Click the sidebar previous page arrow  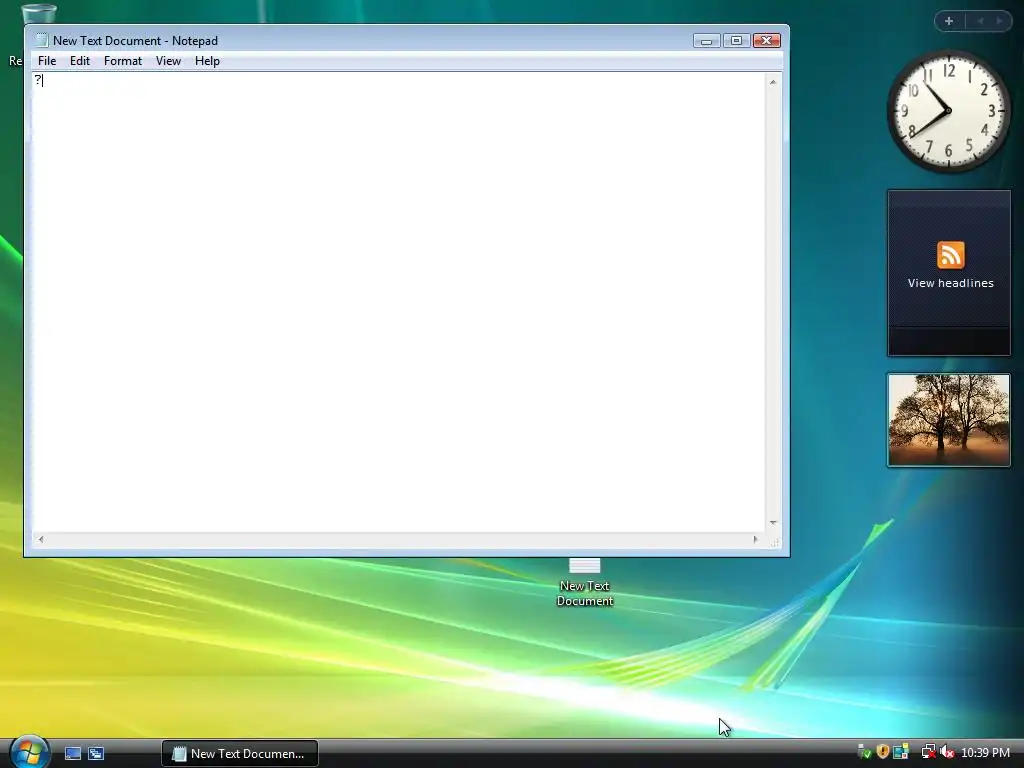point(980,21)
